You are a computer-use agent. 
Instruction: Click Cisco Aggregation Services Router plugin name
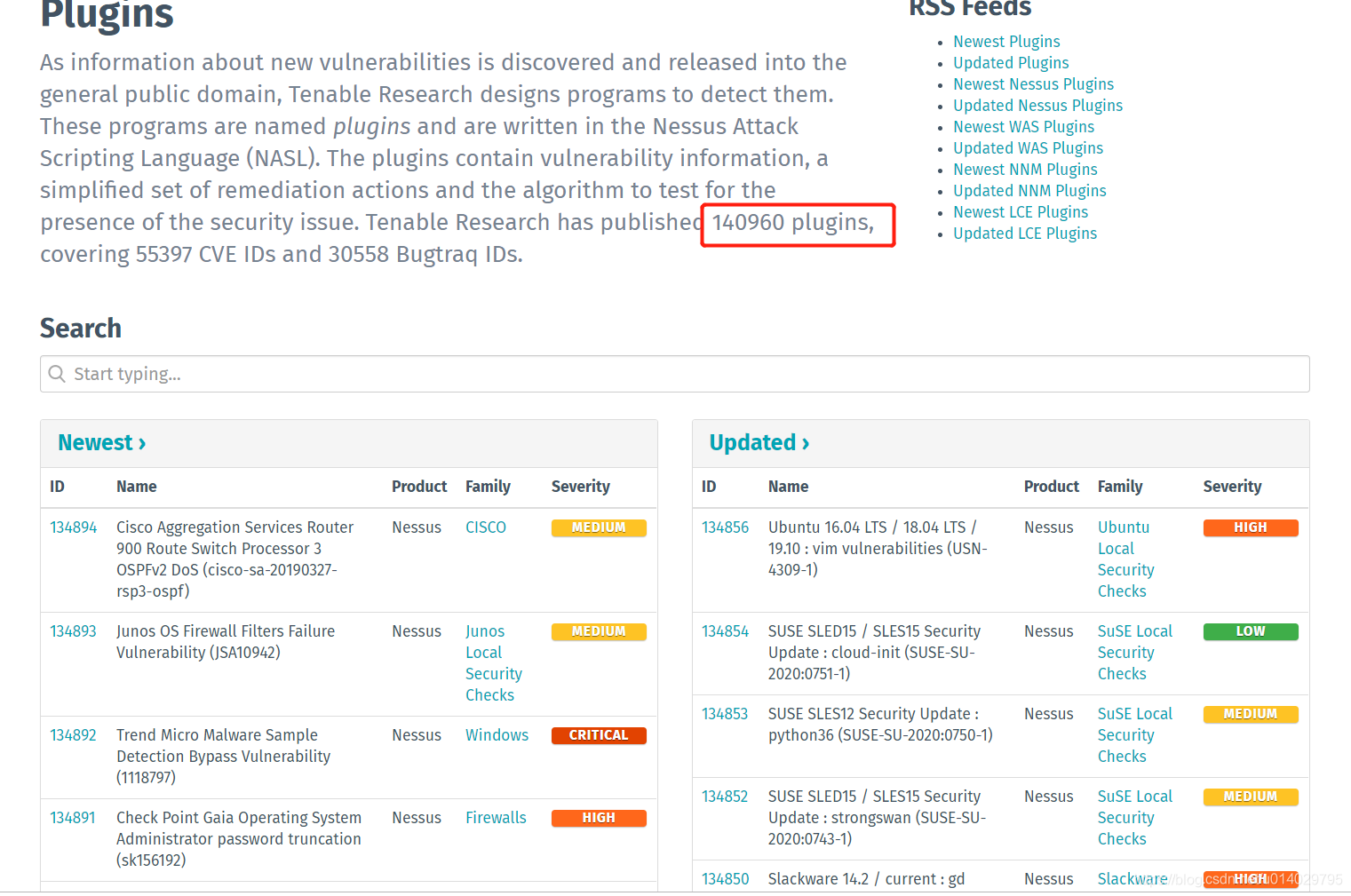tap(234, 559)
